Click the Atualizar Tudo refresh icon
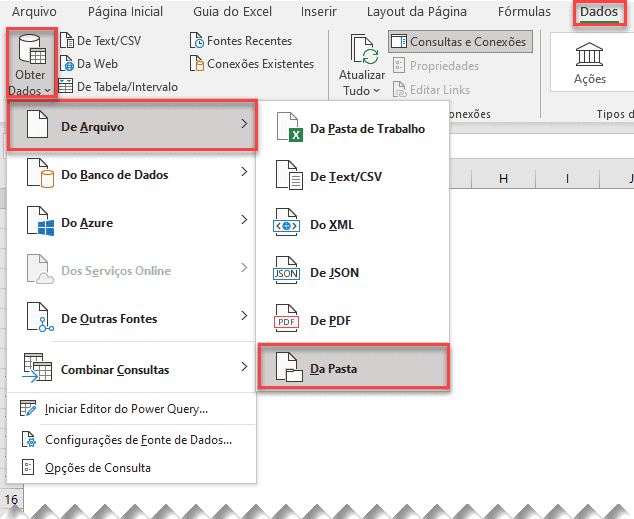634x519 pixels. coord(364,49)
